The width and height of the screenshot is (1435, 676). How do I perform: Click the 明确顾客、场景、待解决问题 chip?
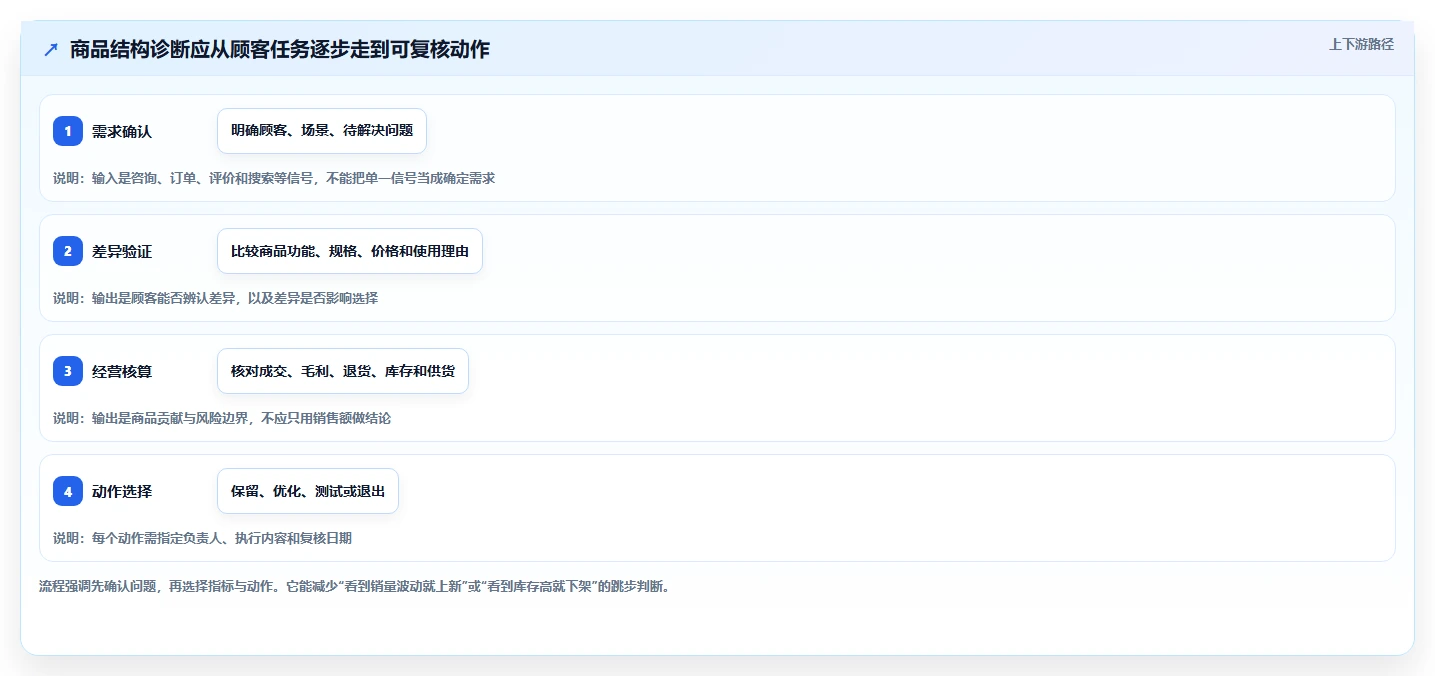(x=322, y=131)
